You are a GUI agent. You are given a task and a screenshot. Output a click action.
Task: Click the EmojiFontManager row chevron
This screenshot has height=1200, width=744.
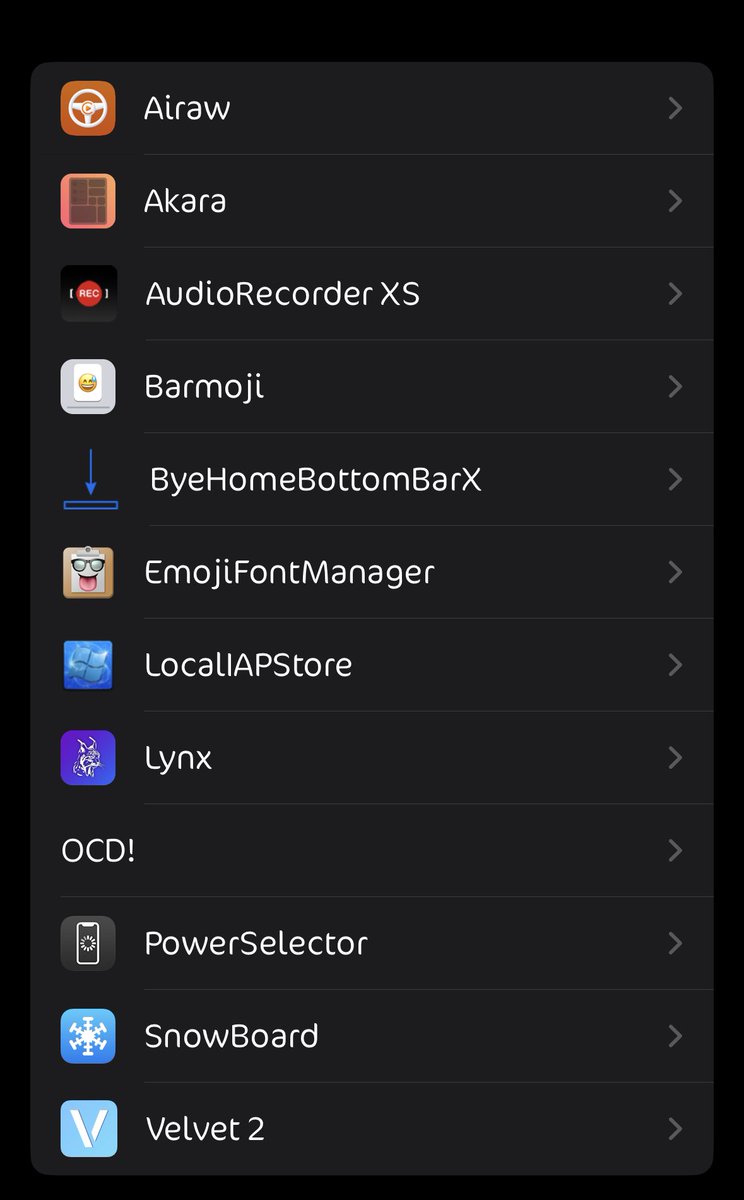[x=676, y=572]
